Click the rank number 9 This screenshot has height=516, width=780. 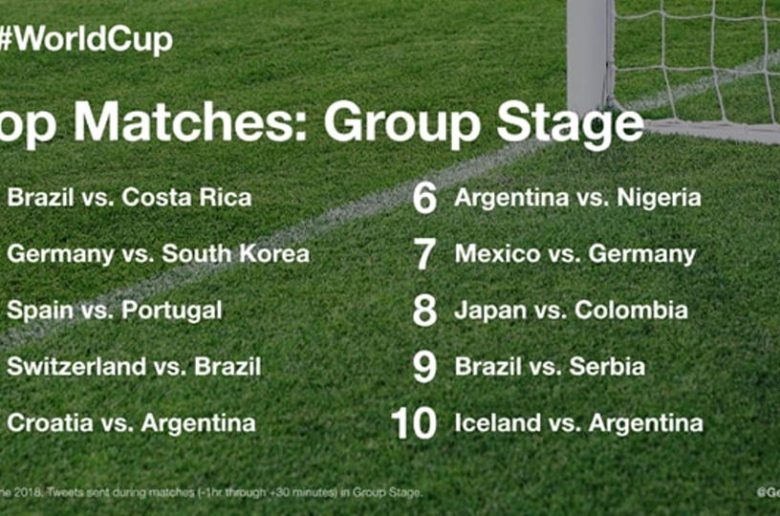[x=425, y=367]
